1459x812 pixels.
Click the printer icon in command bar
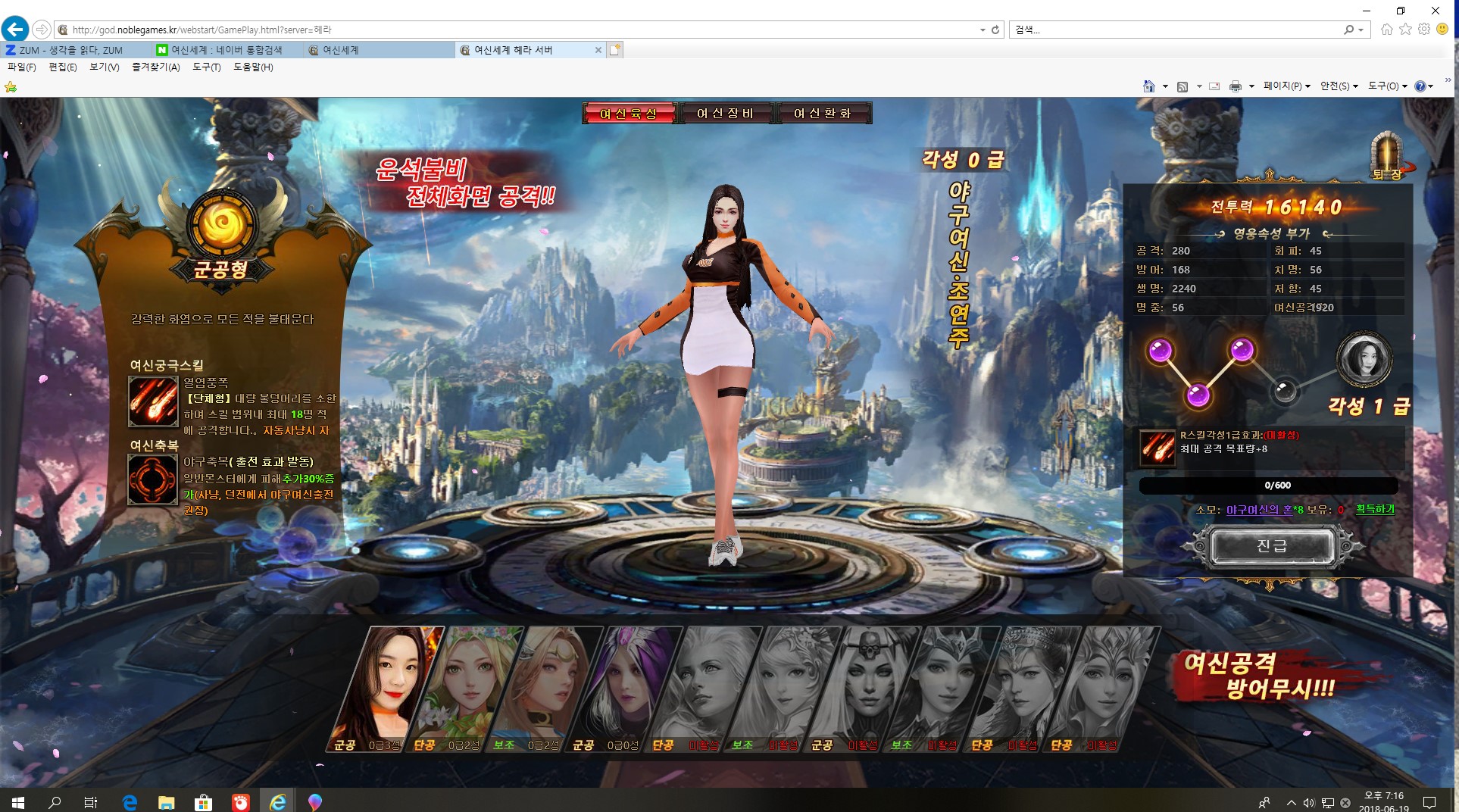click(x=1236, y=86)
